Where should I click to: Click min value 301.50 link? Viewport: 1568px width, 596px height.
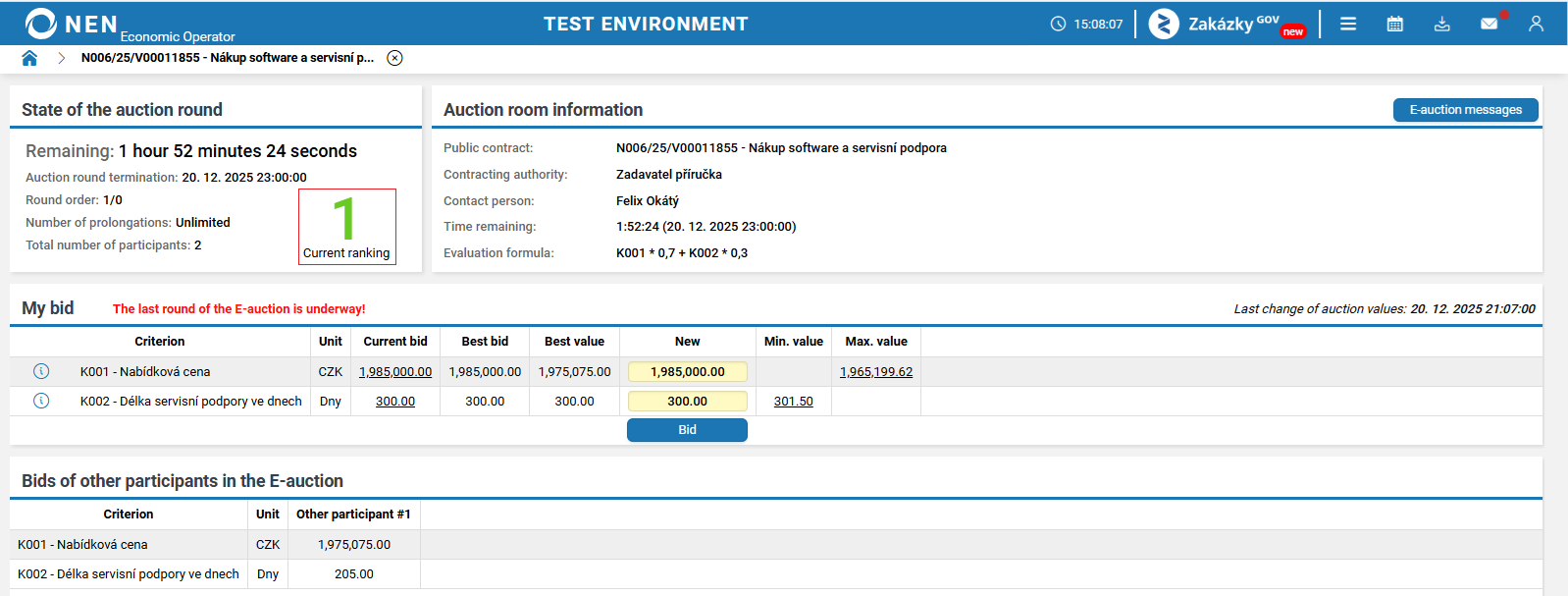coord(794,402)
